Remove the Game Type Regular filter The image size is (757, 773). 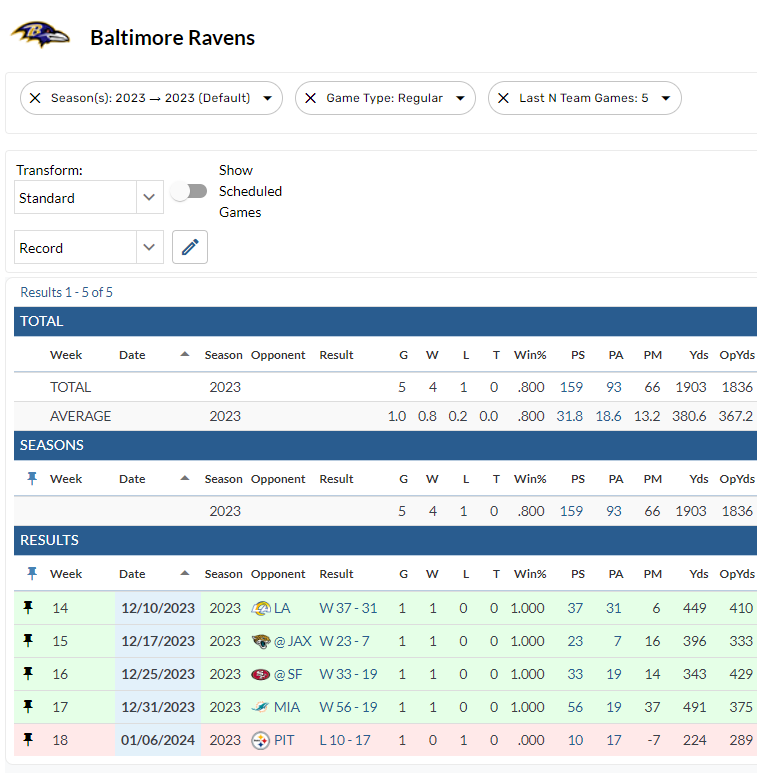(310, 98)
